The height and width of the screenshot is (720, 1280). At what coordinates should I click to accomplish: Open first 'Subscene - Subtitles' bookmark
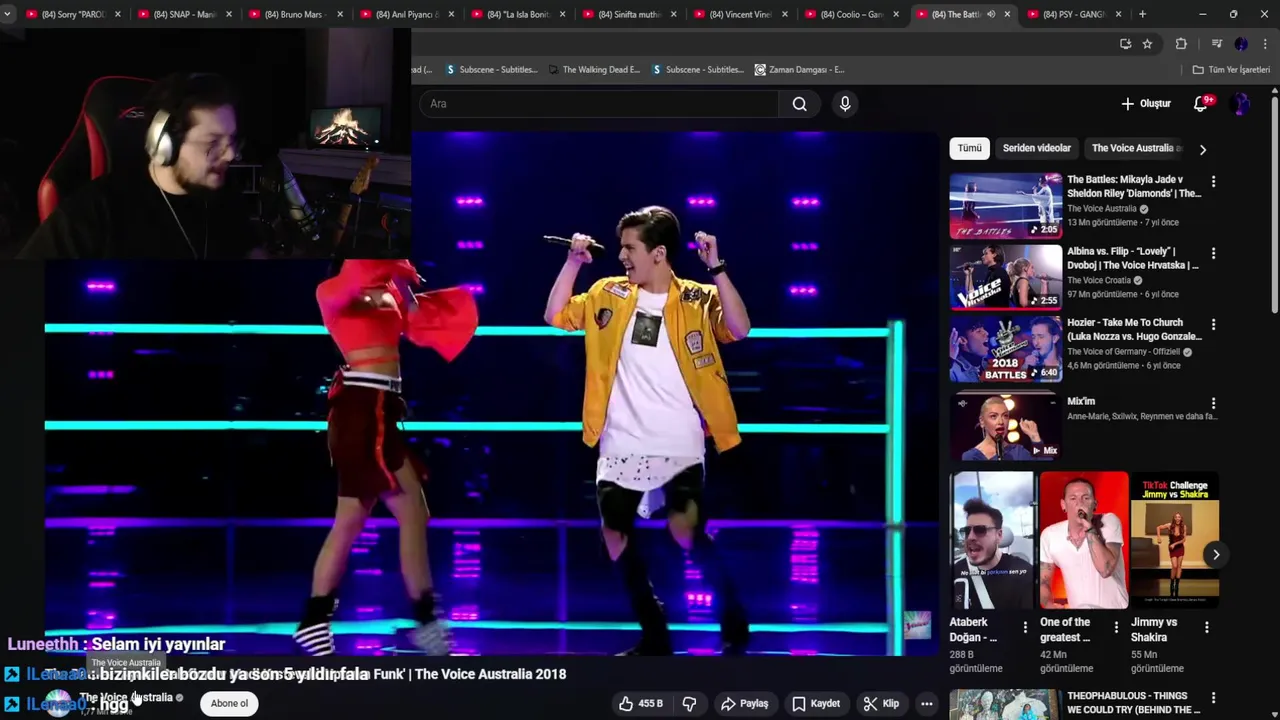coord(492,70)
